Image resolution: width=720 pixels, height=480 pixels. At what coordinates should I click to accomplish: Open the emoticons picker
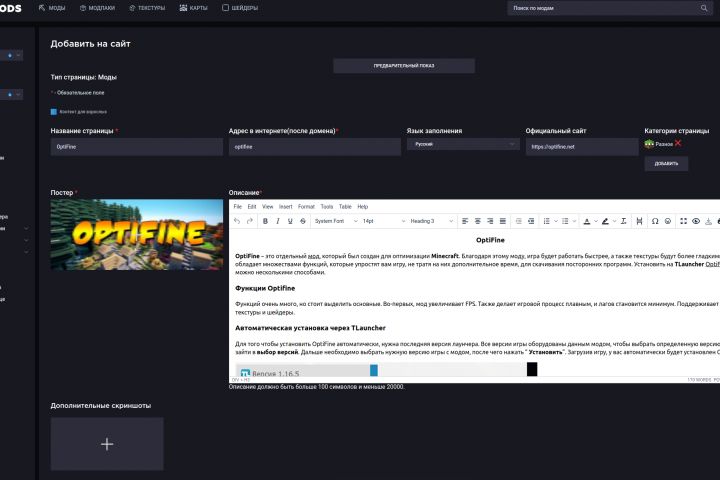pos(668,221)
